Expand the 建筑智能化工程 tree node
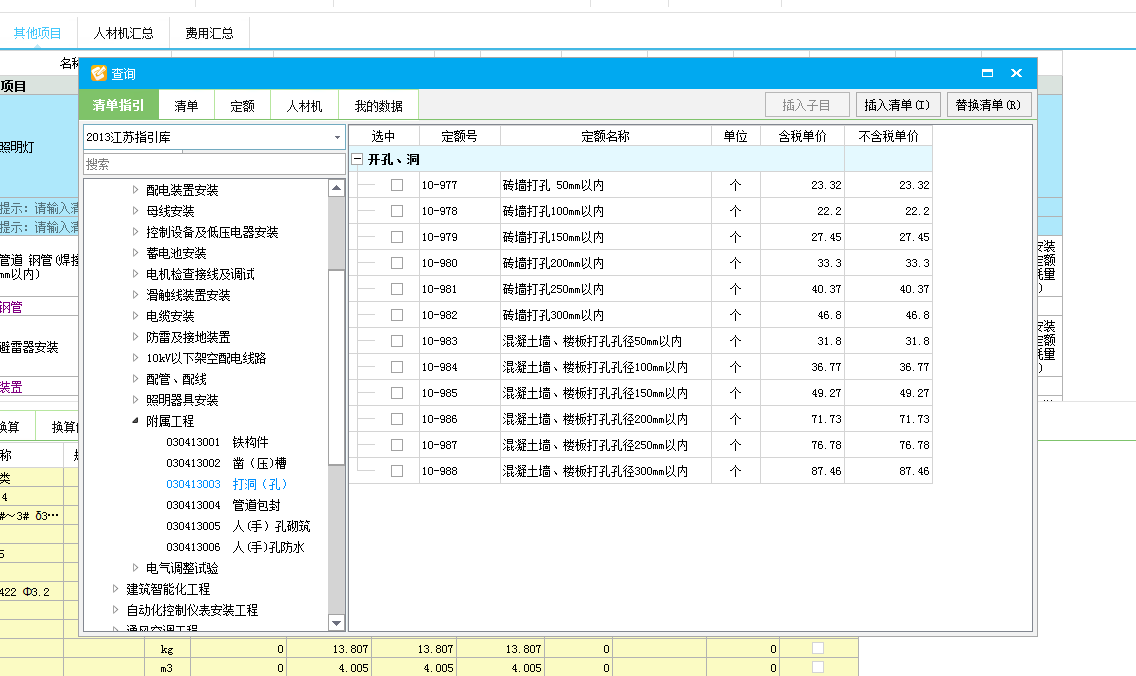Image resolution: width=1136 pixels, height=676 pixels. [x=116, y=589]
